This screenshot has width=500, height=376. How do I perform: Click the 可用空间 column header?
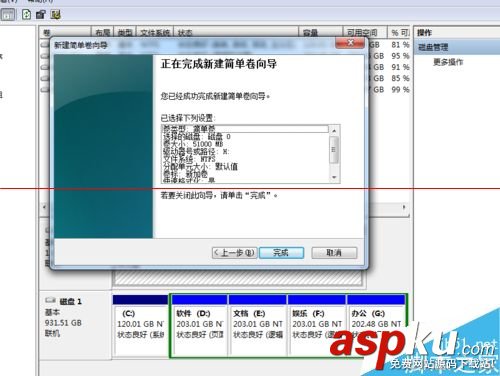tap(365, 32)
